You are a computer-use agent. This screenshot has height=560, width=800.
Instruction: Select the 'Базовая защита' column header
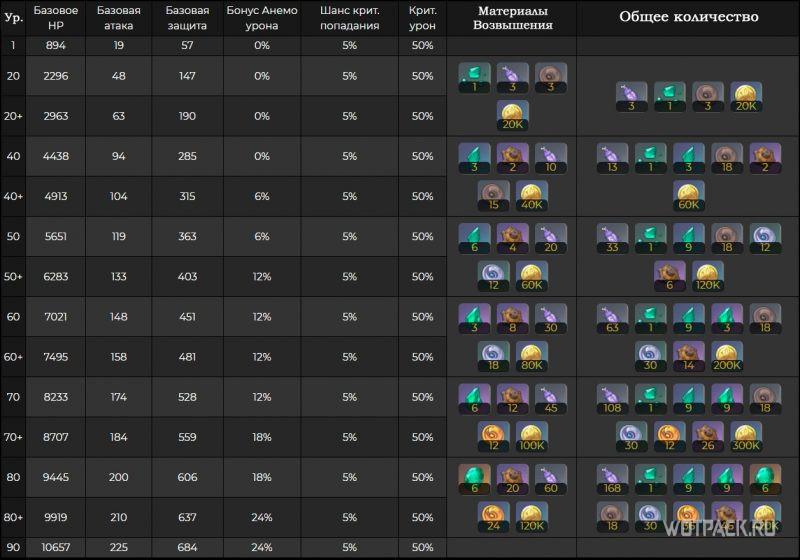(x=187, y=18)
